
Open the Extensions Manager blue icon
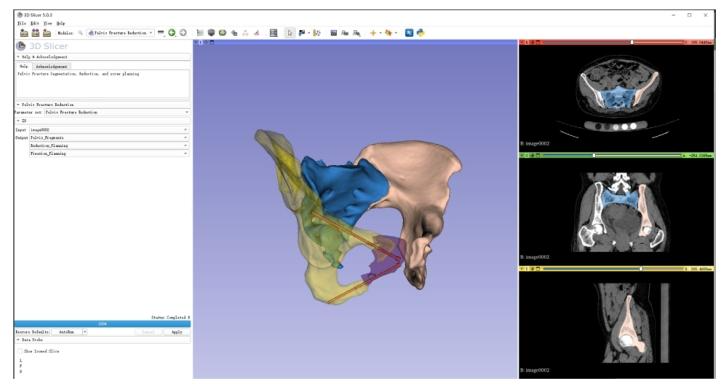coord(409,33)
